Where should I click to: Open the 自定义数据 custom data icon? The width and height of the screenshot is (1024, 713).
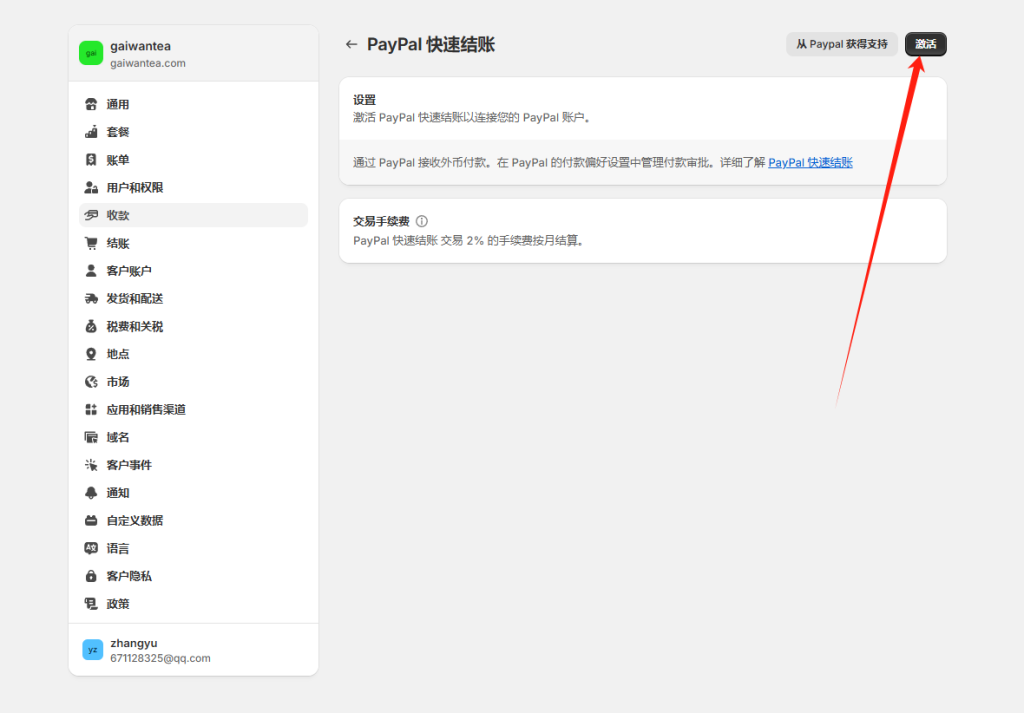[x=90, y=520]
